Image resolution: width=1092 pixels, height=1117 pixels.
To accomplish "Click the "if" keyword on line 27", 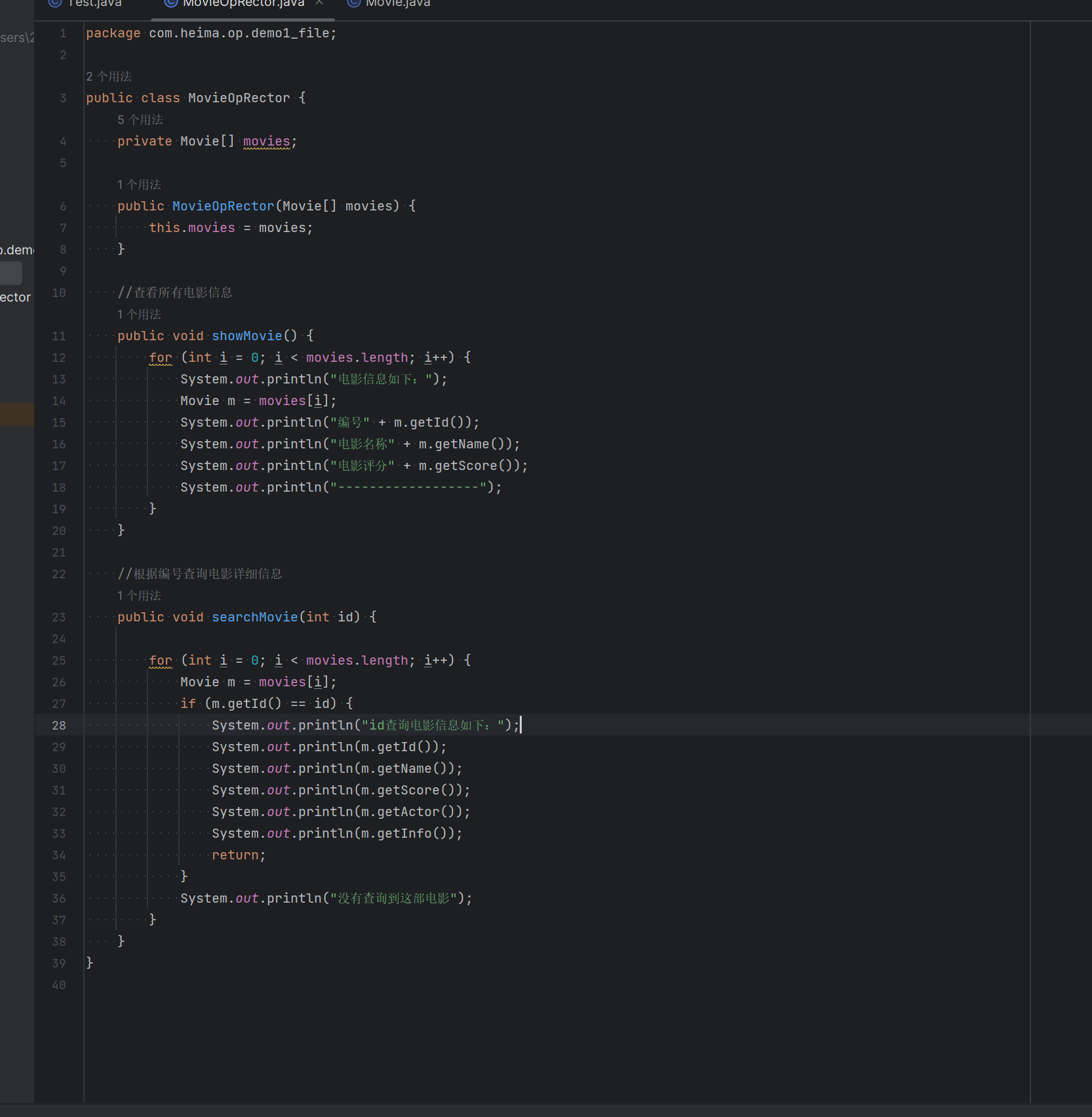I will coord(188,703).
